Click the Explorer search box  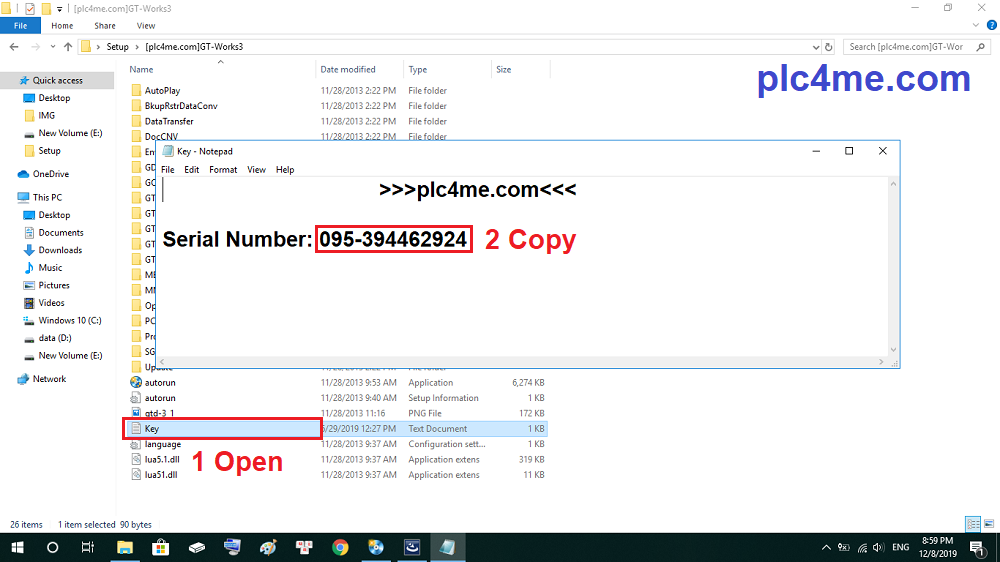pos(916,47)
